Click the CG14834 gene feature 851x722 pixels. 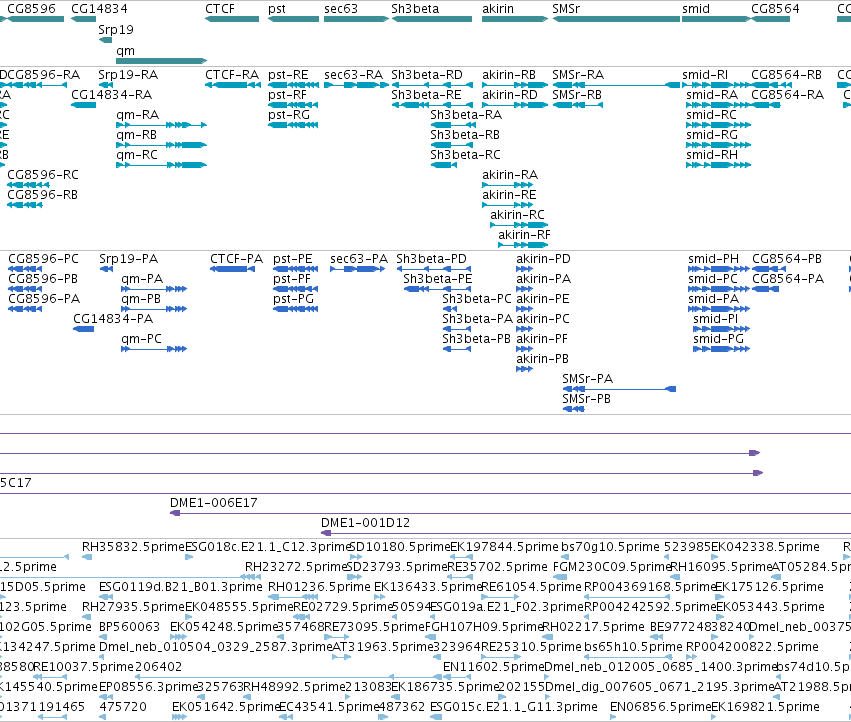tap(84, 19)
